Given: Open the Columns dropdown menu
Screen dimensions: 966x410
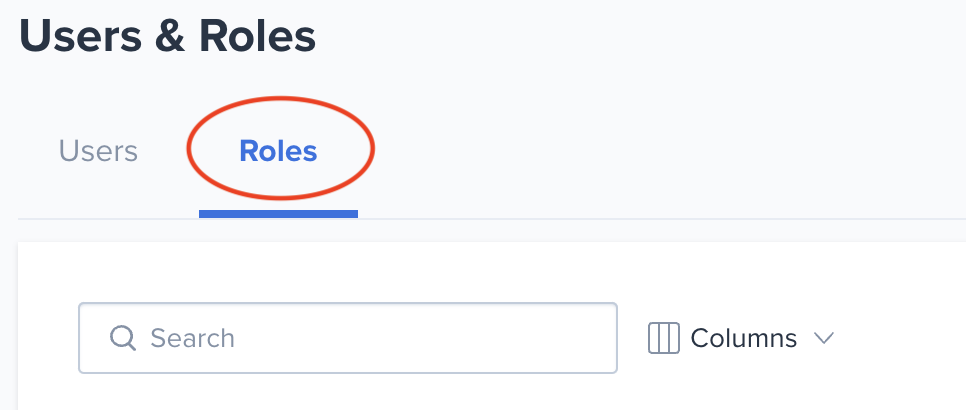Looking at the screenshot, I should pyautogui.click(x=741, y=338).
